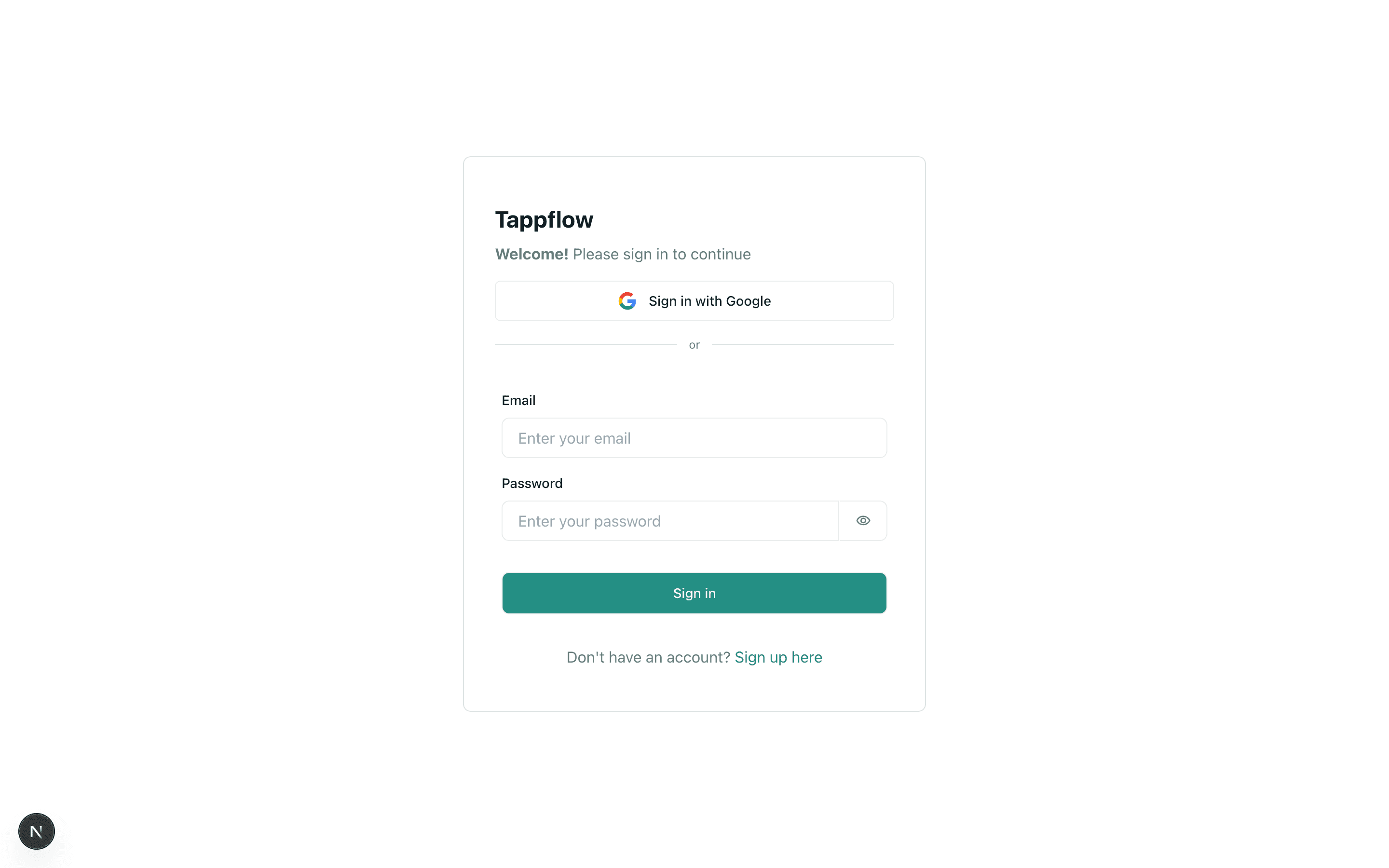Select the Email field label
Image resolution: width=1389 pixels, height=868 pixels.
click(x=518, y=400)
